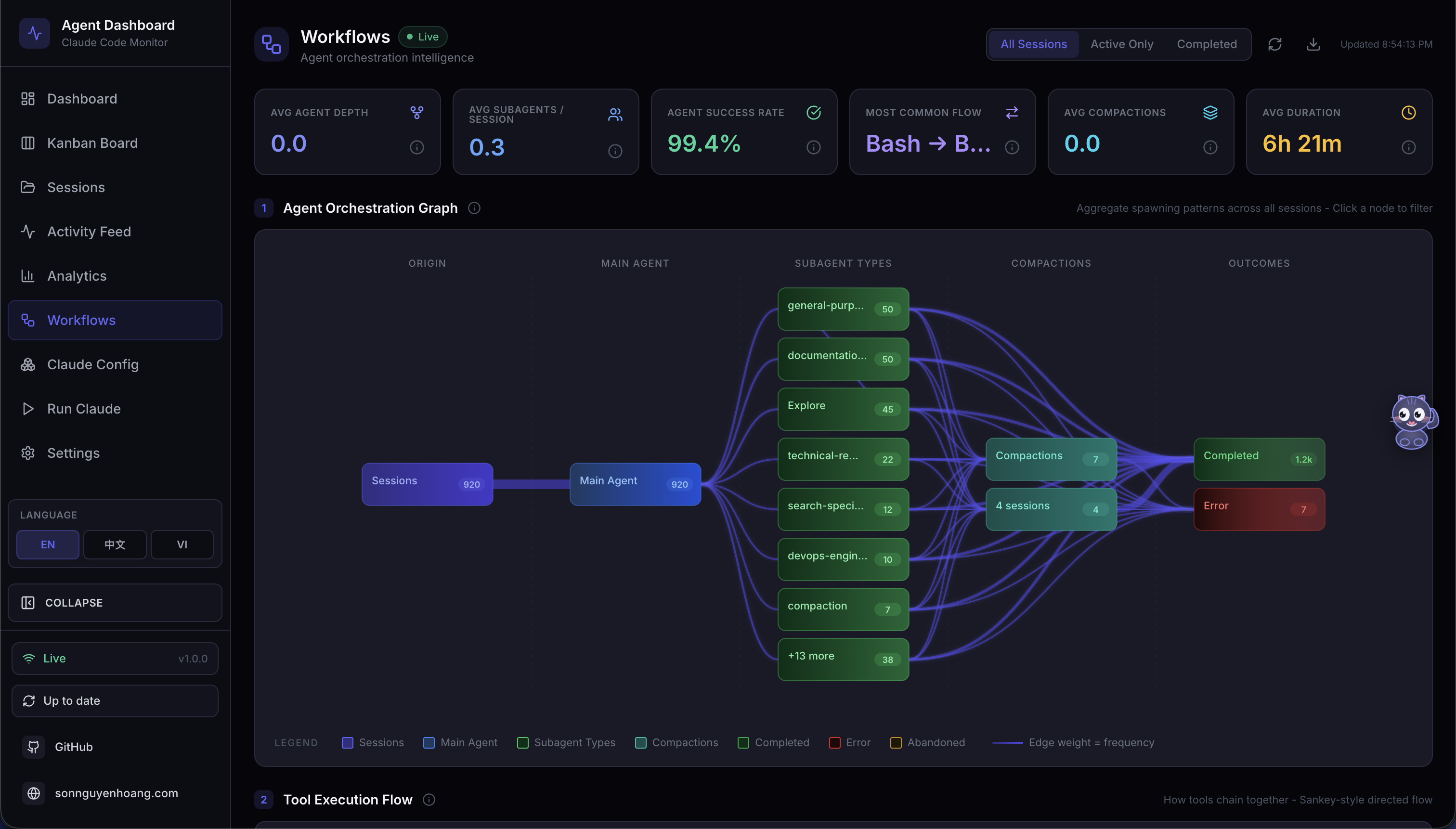
Task: Set language to VI
Action: tap(182, 545)
